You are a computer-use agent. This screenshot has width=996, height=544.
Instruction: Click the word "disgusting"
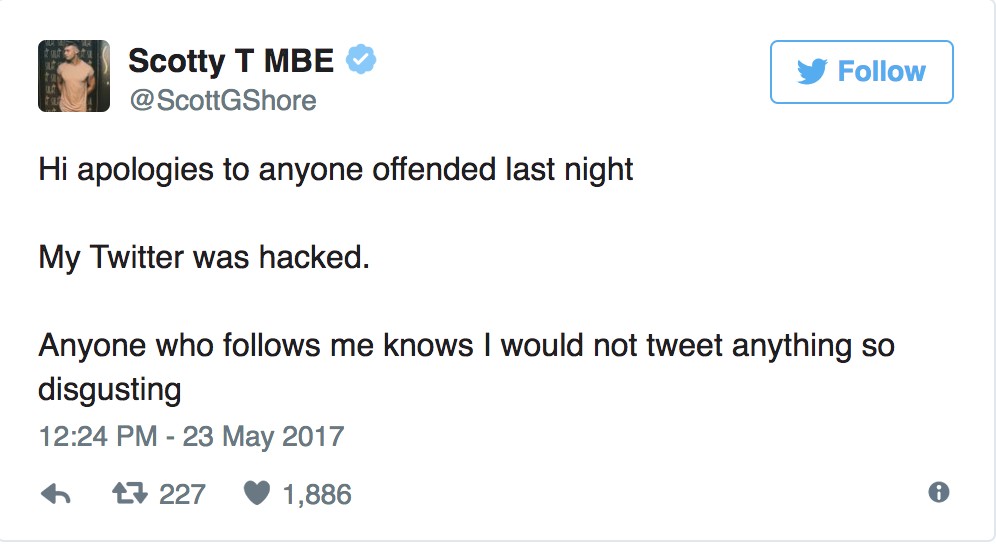110,388
